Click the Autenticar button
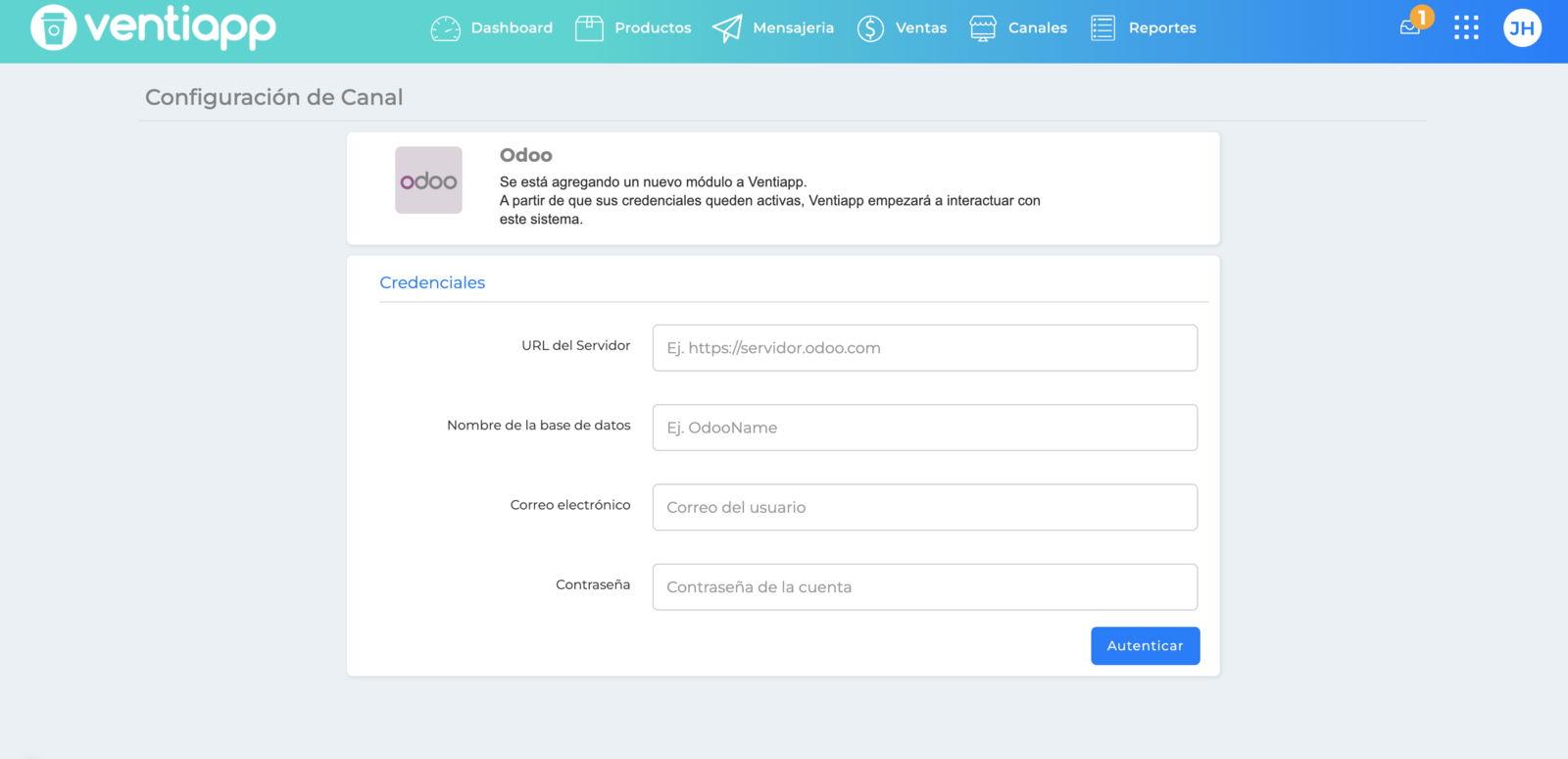The width and height of the screenshot is (1568, 759). [x=1146, y=646]
